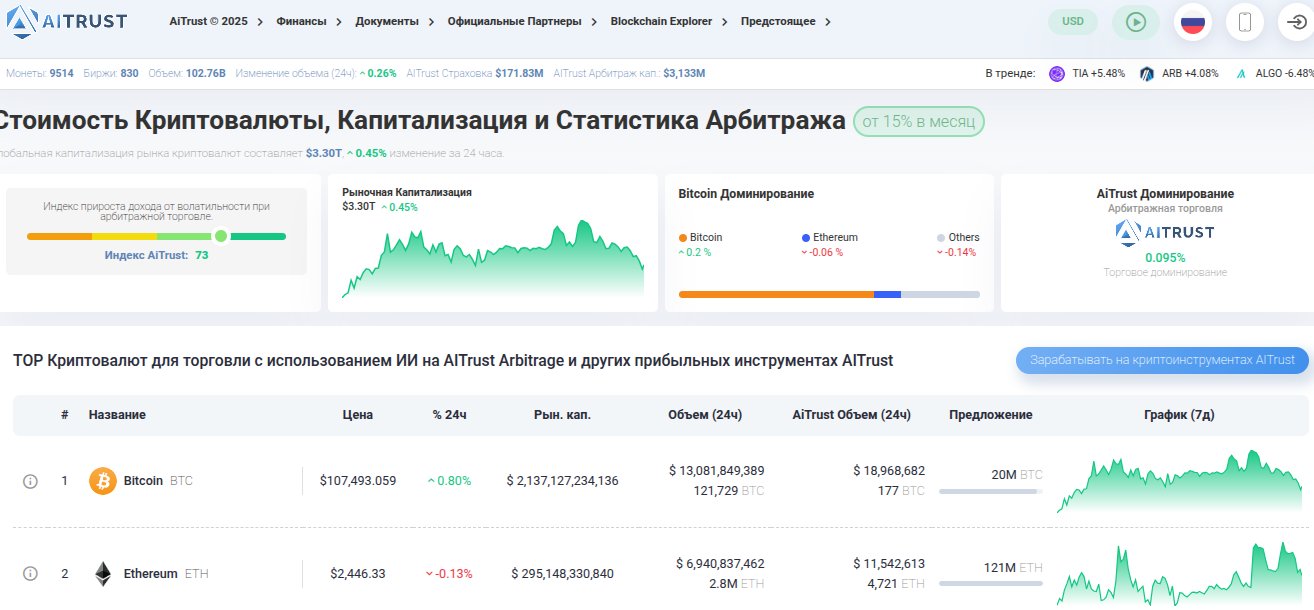Sort by AiTrust Объем (24ч) header
Viewport: 1314px width, 610px height.
pos(851,415)
